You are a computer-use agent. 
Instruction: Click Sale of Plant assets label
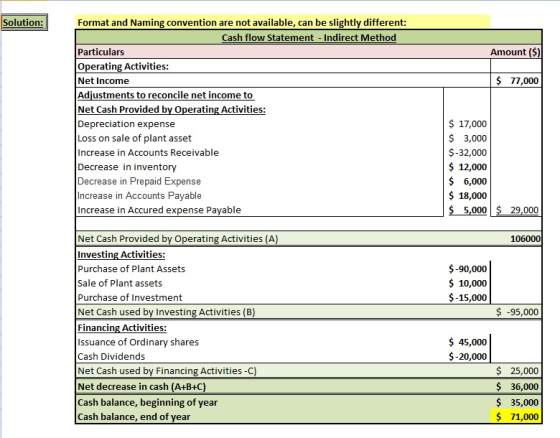coord(120,283)
